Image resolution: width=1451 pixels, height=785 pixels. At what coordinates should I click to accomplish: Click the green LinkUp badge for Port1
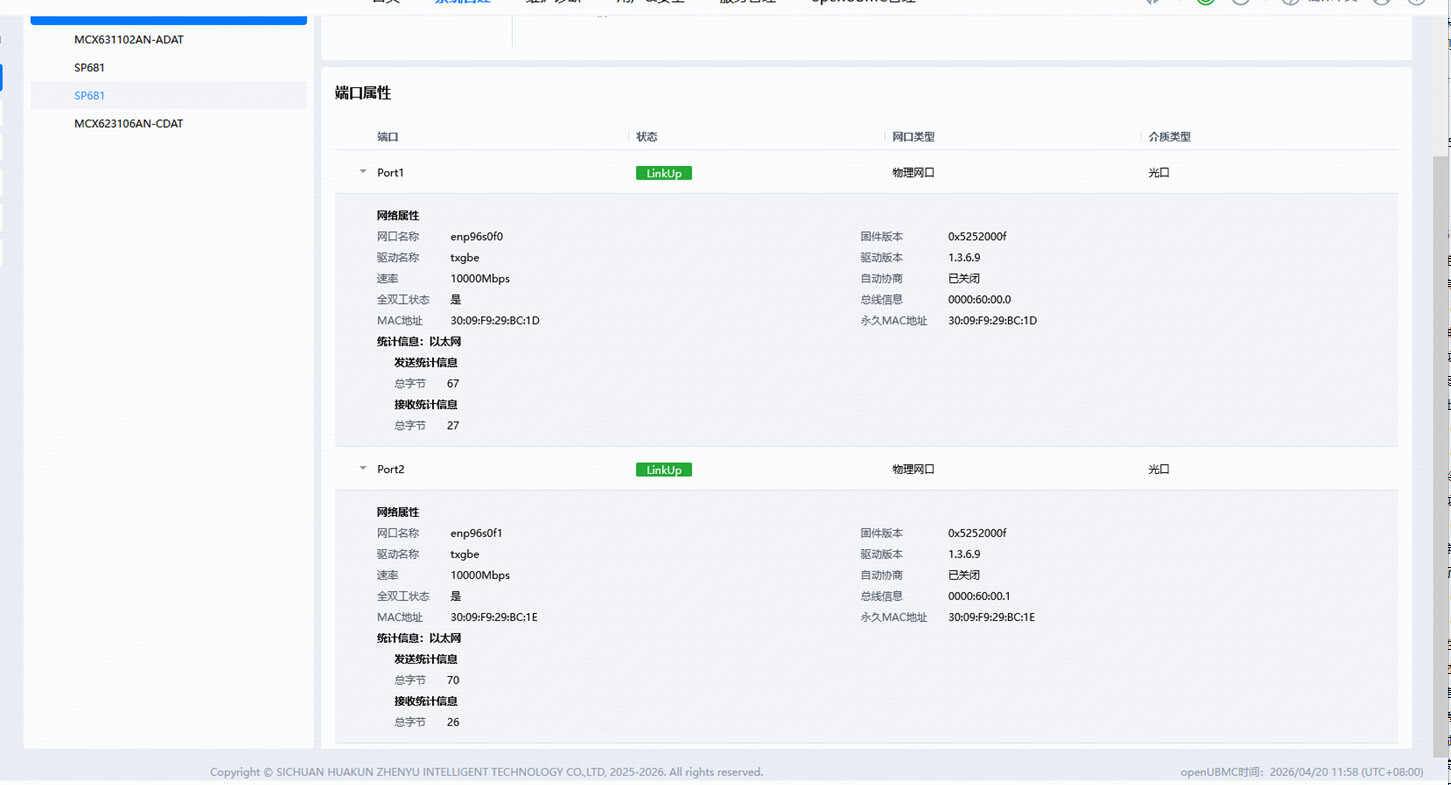tap(663, 173)
